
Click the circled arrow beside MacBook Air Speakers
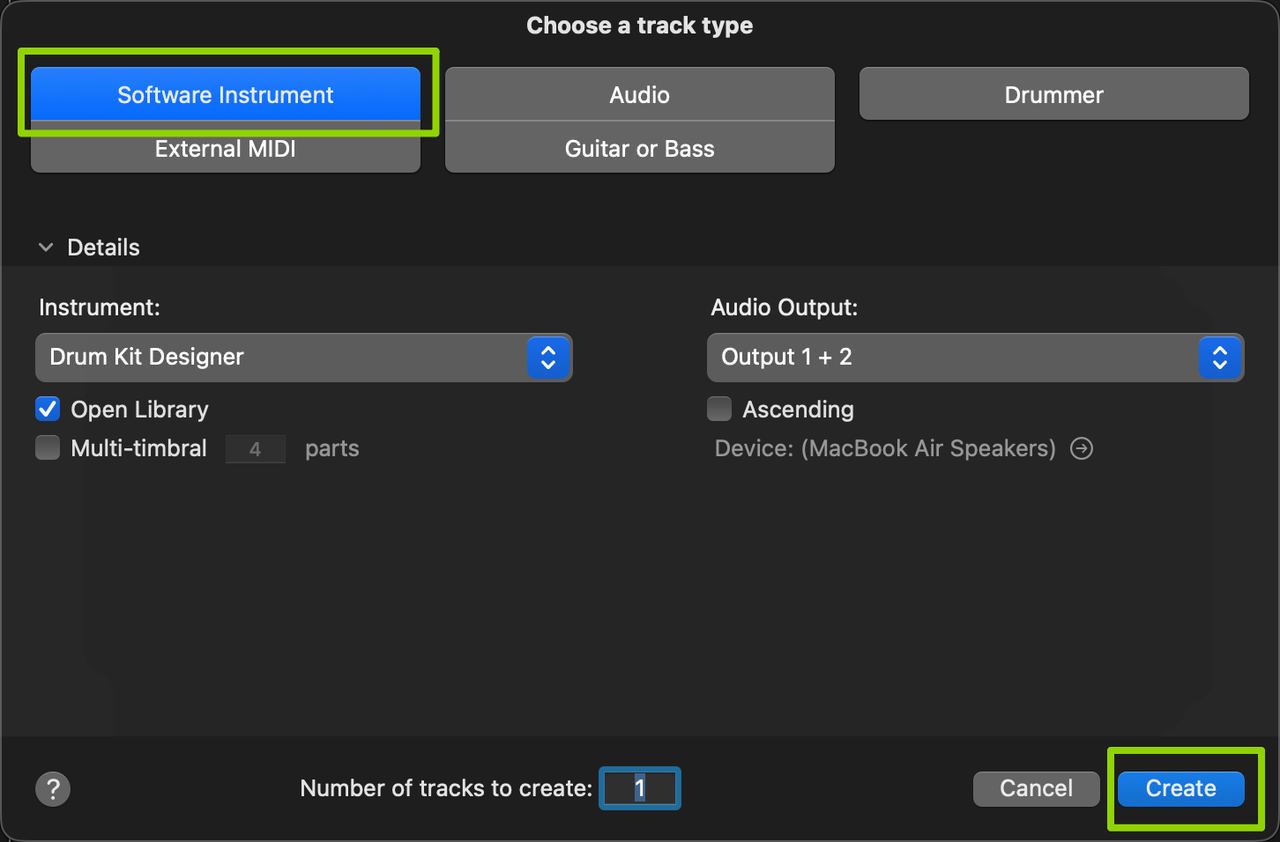[1081, 448]
